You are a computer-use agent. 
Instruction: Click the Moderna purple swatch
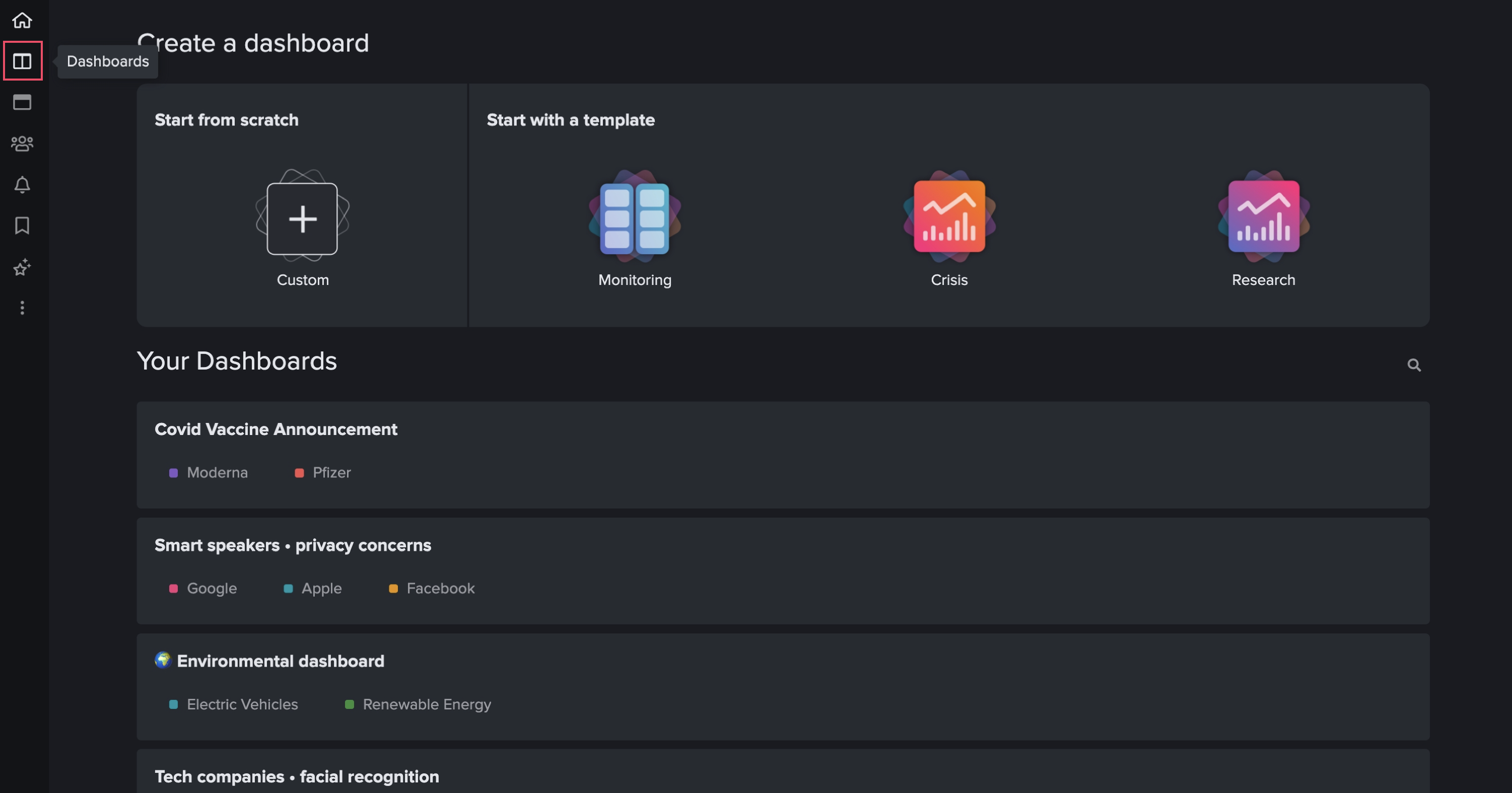click(173, 473)
